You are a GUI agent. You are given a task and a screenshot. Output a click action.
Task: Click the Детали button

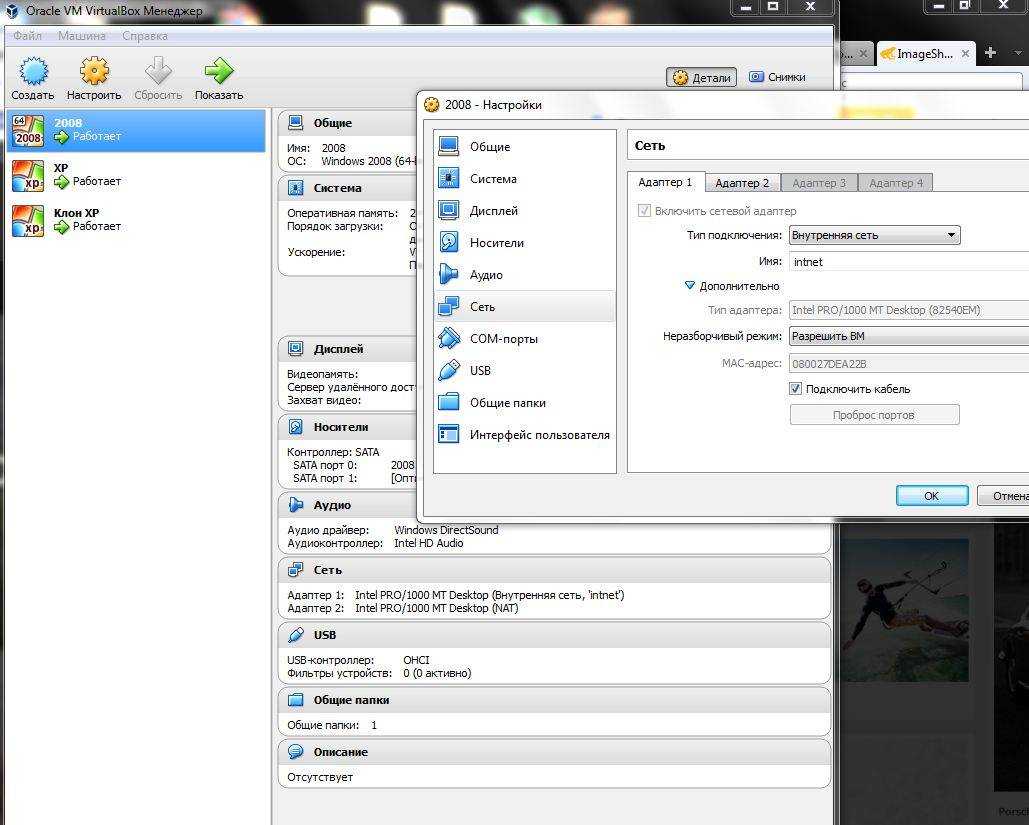[702, 77]
